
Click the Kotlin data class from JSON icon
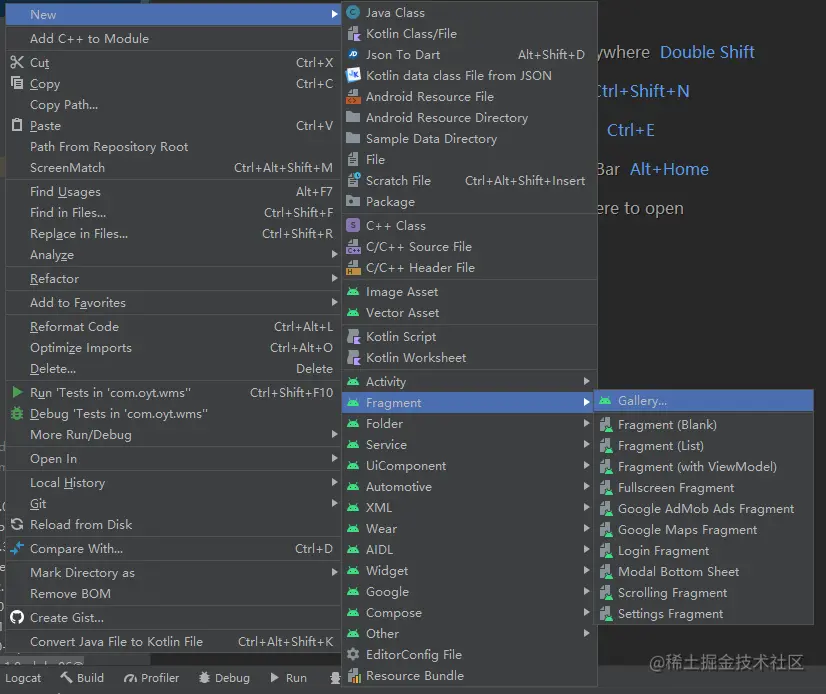pos(353,75)
